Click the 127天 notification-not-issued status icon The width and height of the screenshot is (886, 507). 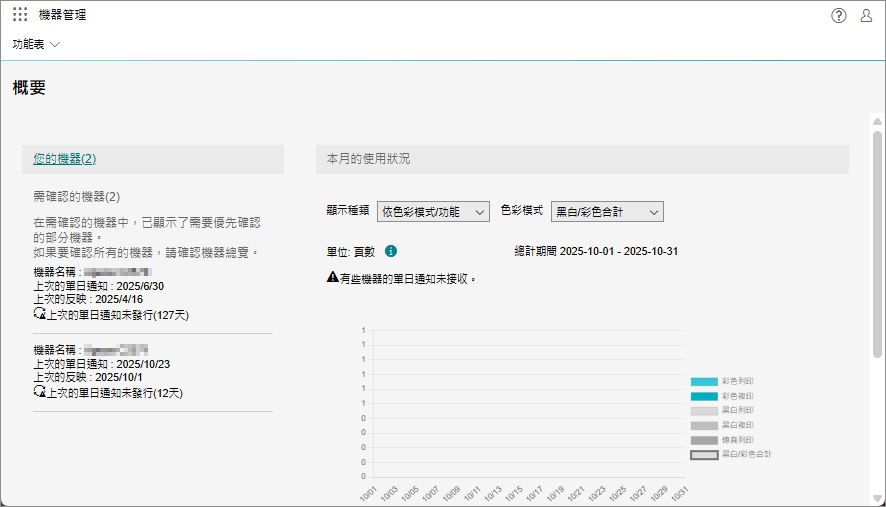tap(40, 314)
